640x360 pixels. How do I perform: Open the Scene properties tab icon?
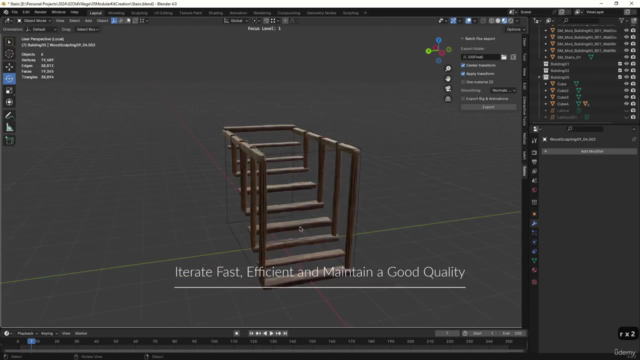[x=534, y=181]
